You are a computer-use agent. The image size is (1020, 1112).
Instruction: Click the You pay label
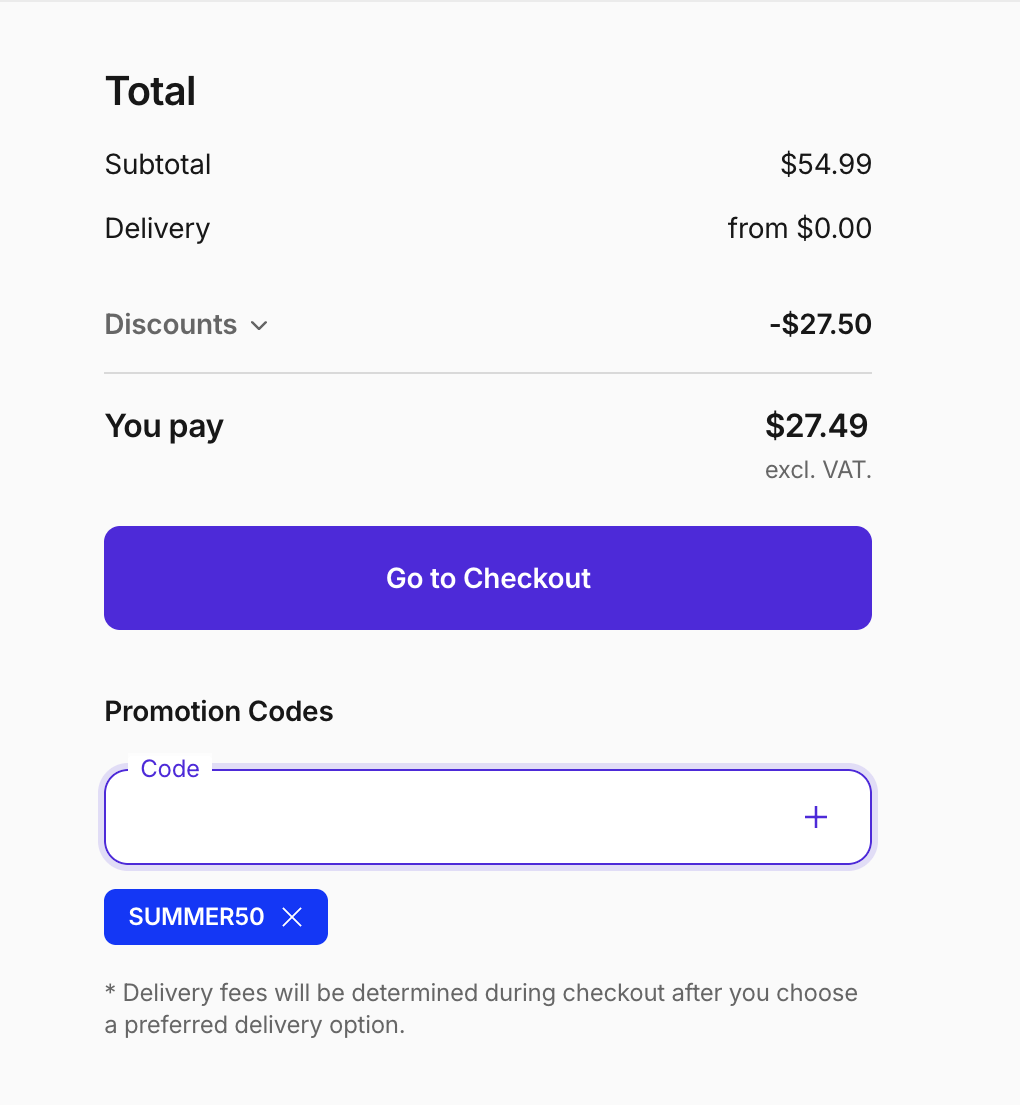[x=164, y=427]
